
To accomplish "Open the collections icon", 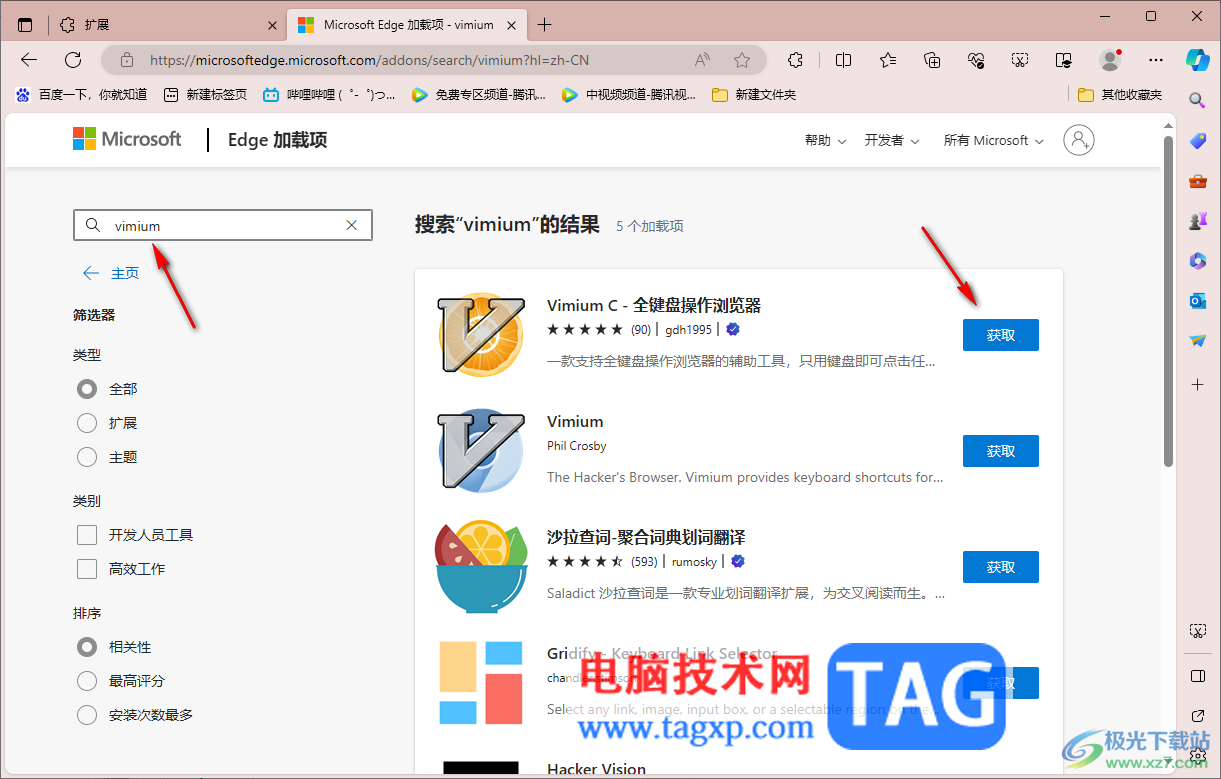I will pos(932,60).
